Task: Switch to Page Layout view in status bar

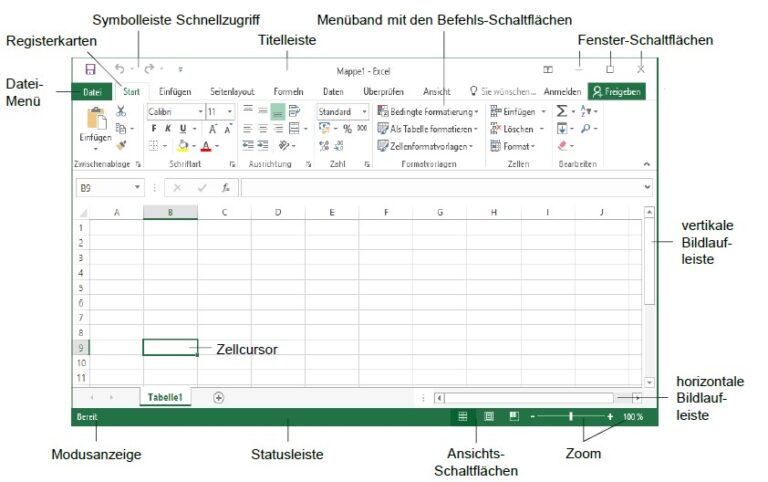Action: 488,417
